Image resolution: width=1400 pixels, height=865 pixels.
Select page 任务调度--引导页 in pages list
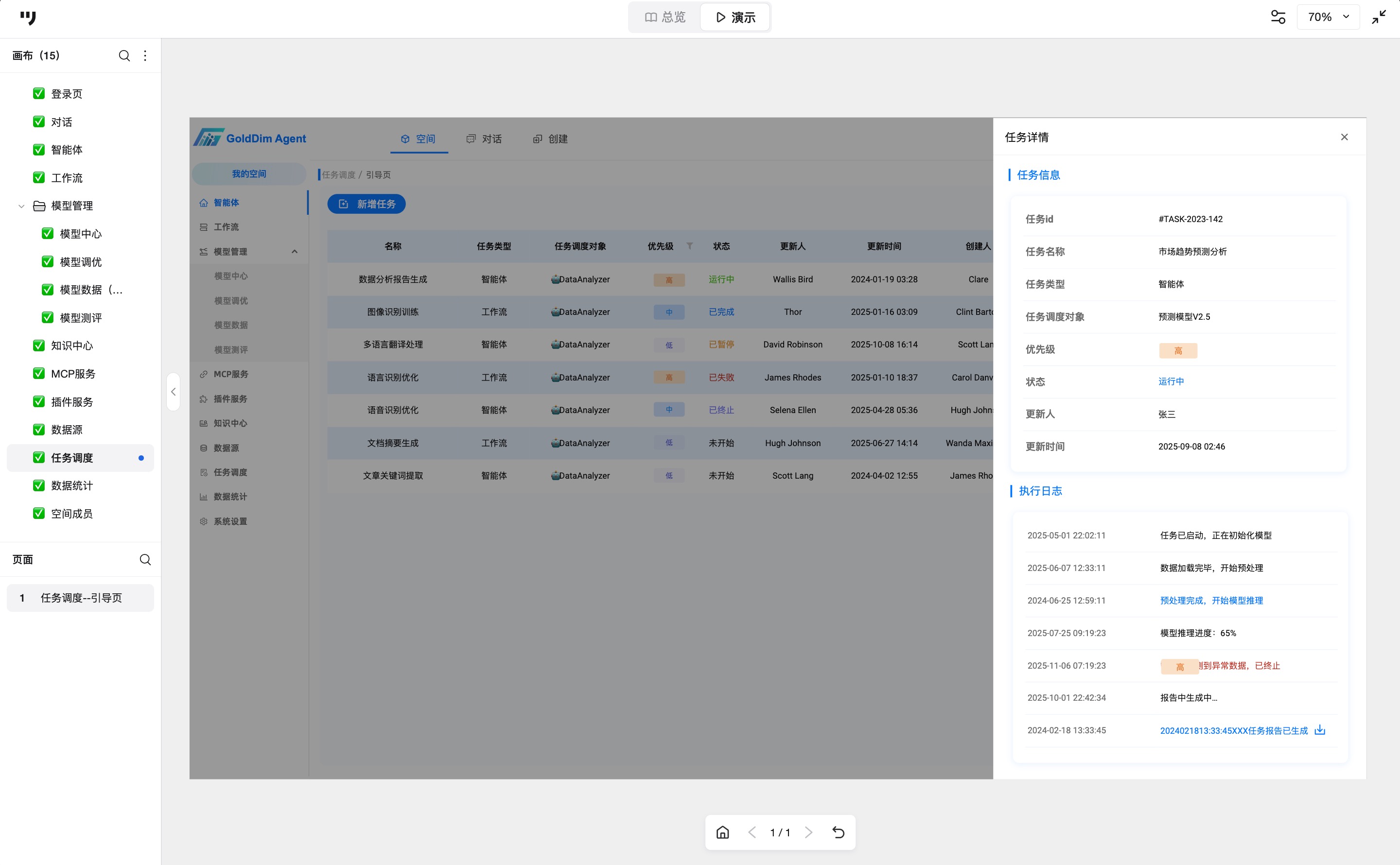point(81,598)
